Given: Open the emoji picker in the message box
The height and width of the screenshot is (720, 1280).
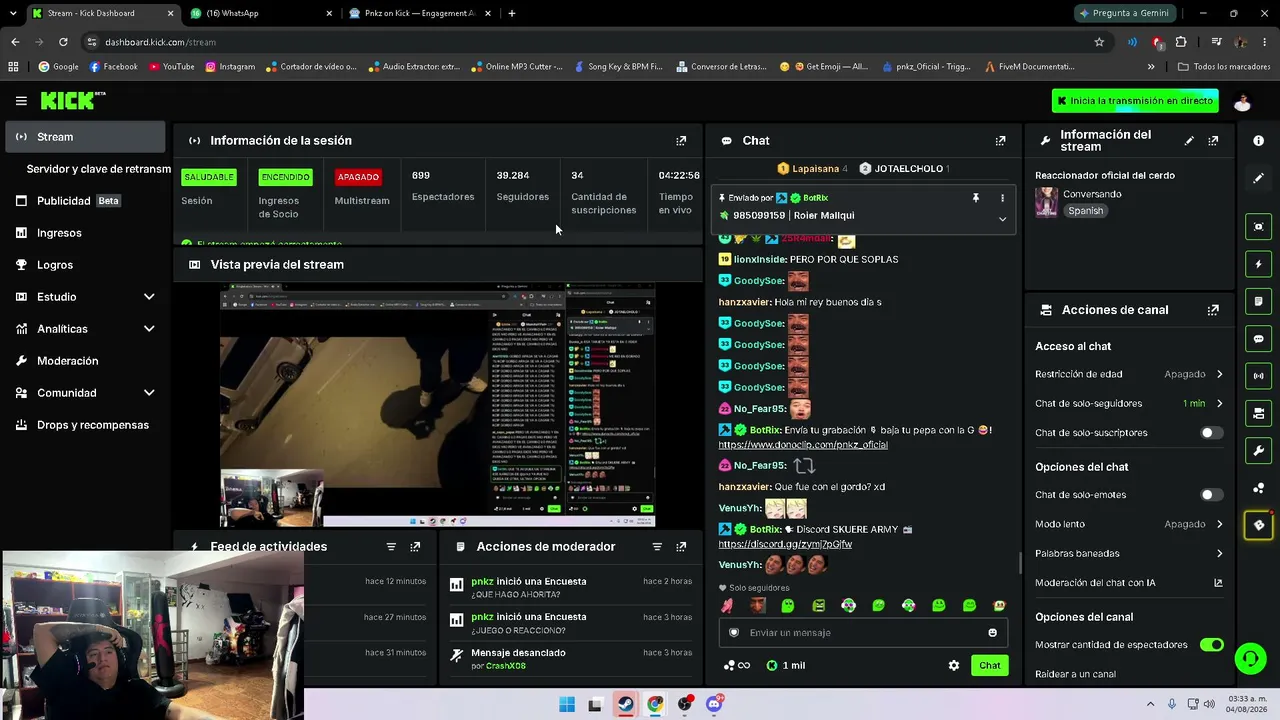Looking at the screenshot, I should click(x=992, y=632).
